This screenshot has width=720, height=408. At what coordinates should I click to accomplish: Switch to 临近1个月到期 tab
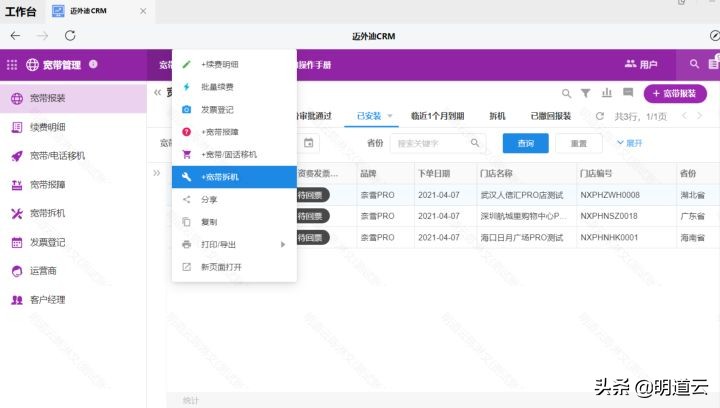[x=437, y=116]
